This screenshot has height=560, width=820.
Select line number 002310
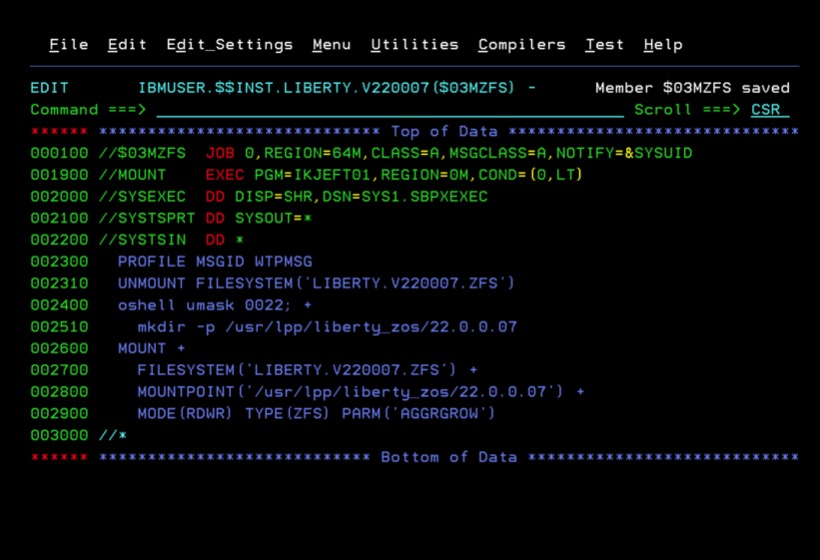point(59,283)
